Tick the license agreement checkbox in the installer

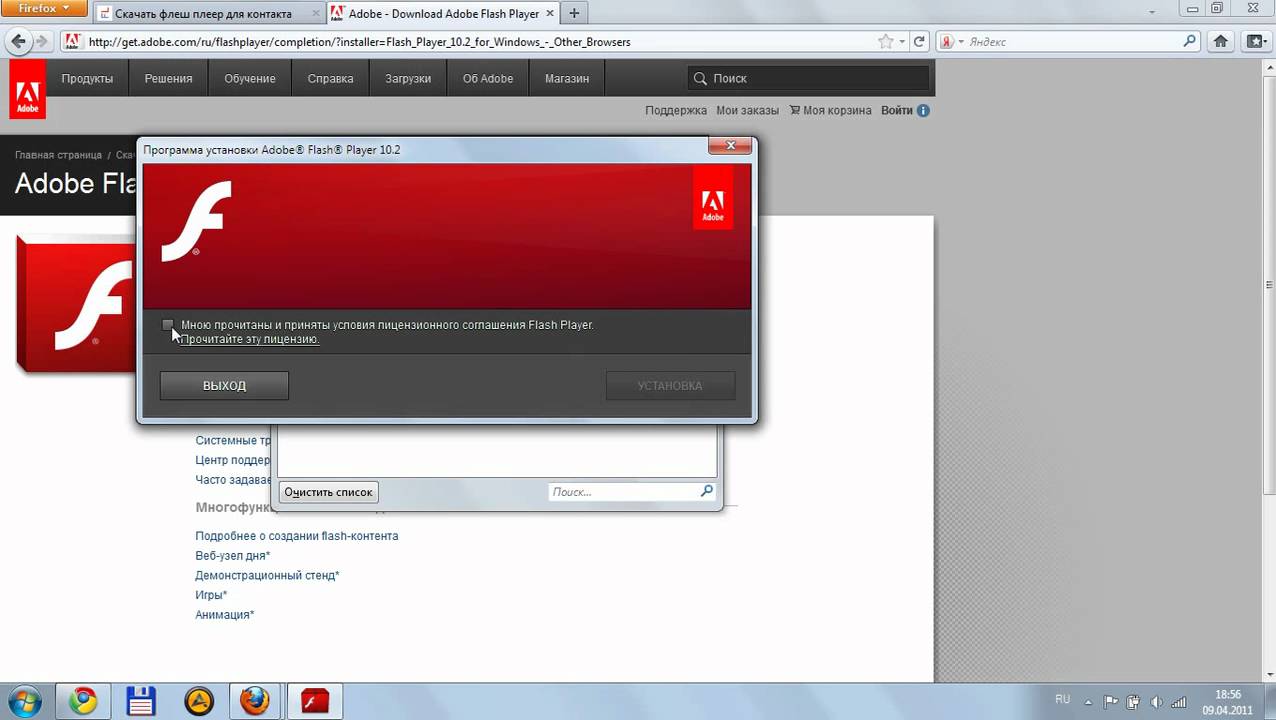tap(168, 325)
